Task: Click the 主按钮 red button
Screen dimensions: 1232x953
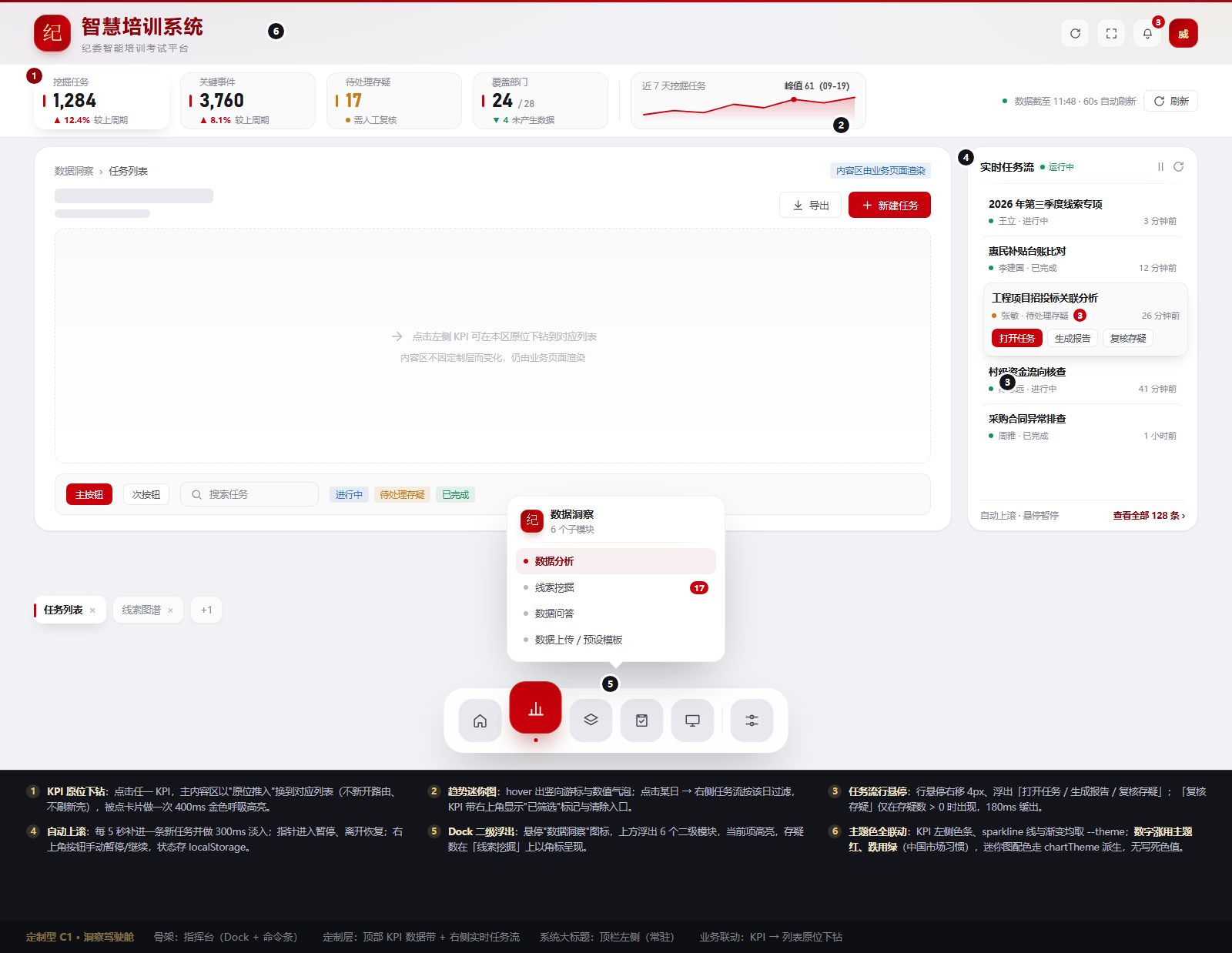Action: pyautogui.click(x=89, y=494)
